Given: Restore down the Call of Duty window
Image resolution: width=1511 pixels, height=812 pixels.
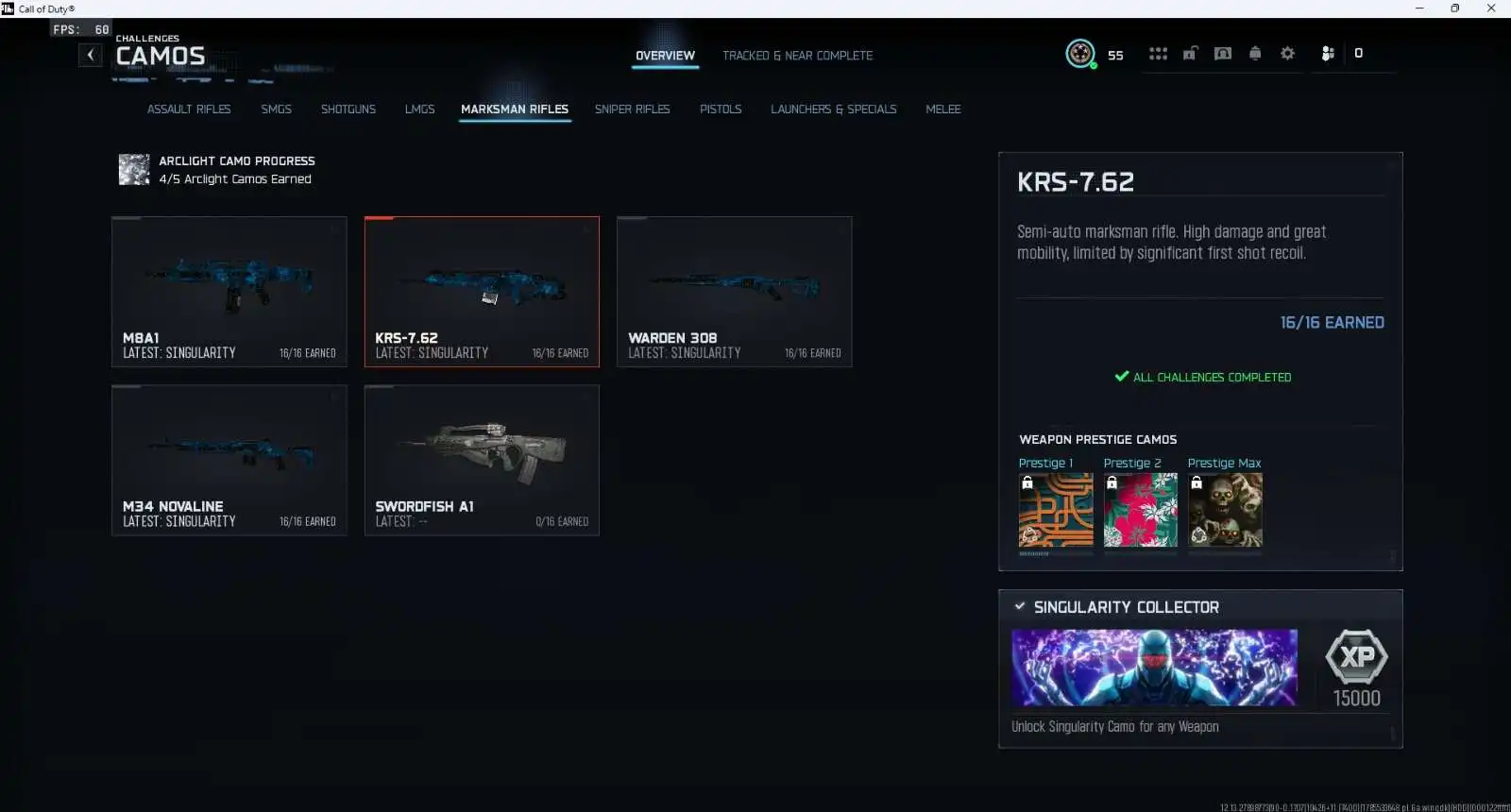Looking at the screenshot, I should tap(1454, 8).
